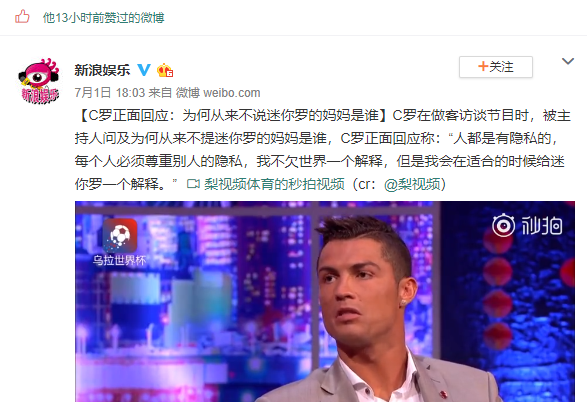Click the blue verified V badge
587x402 pixels.
click(x=144, y=70)
